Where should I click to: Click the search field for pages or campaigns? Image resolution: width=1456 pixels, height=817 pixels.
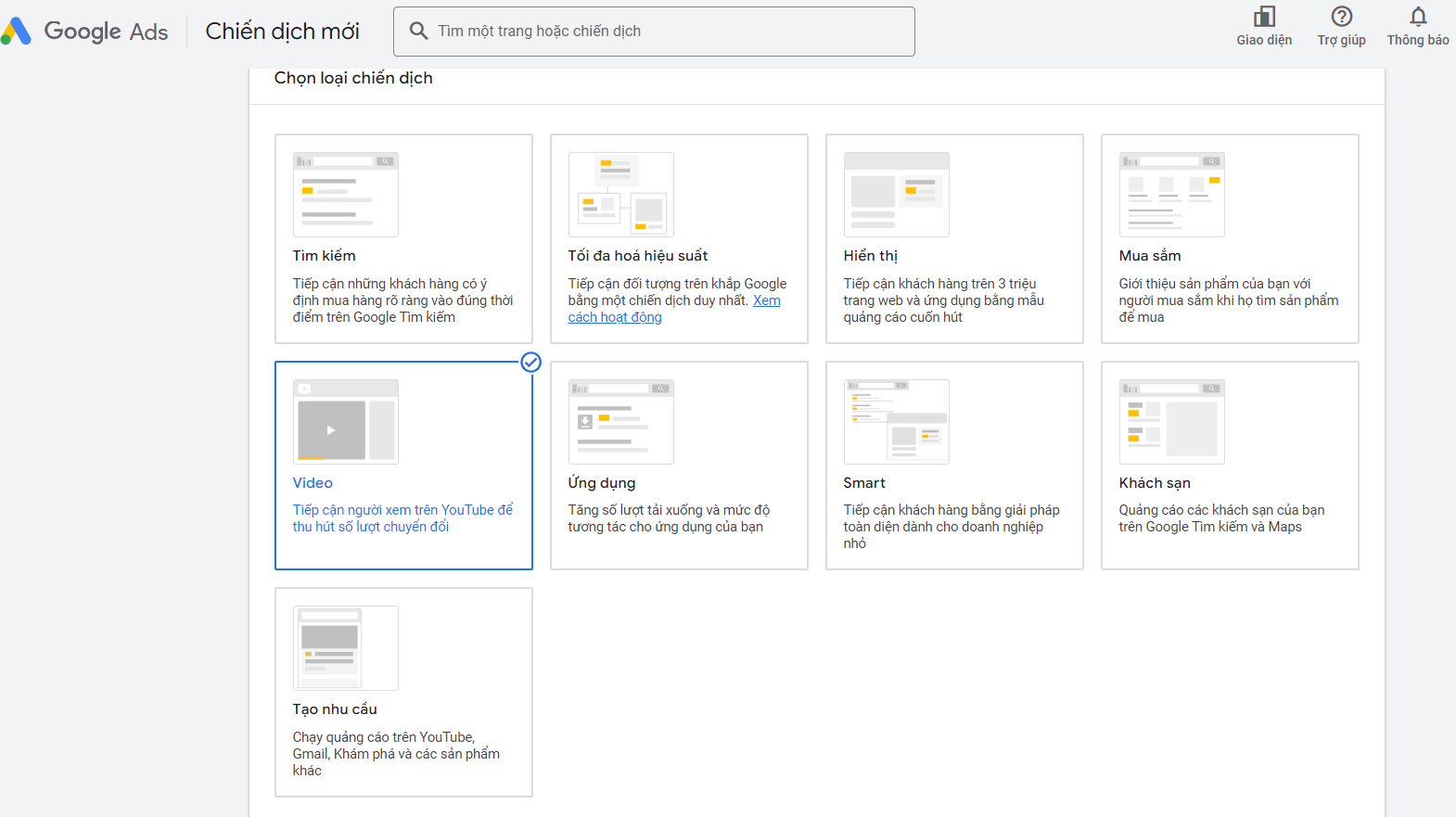(654, 32)
